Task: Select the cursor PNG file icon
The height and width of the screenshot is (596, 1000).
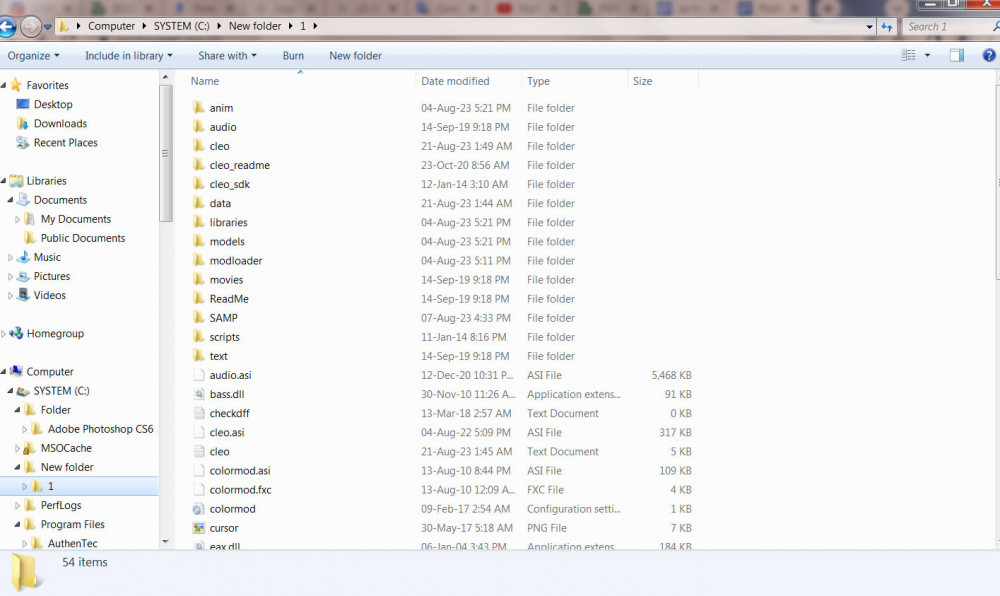Action: click(198, 528)
